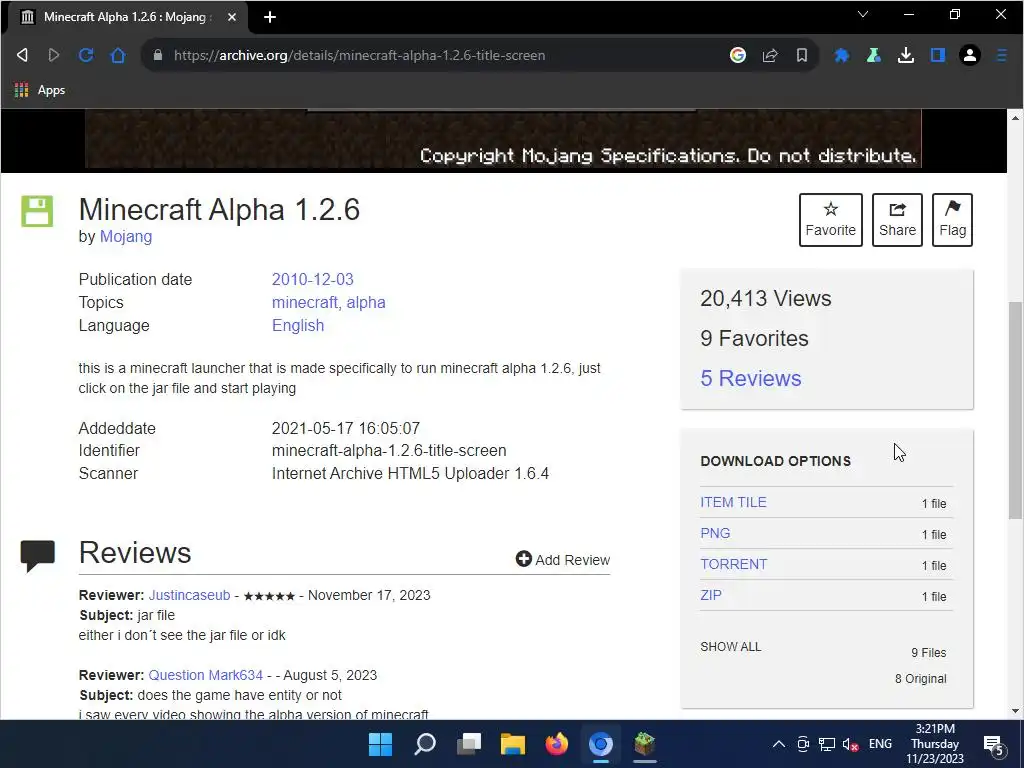
Task: Open Task View in taskbar
Action: [469, 744]
